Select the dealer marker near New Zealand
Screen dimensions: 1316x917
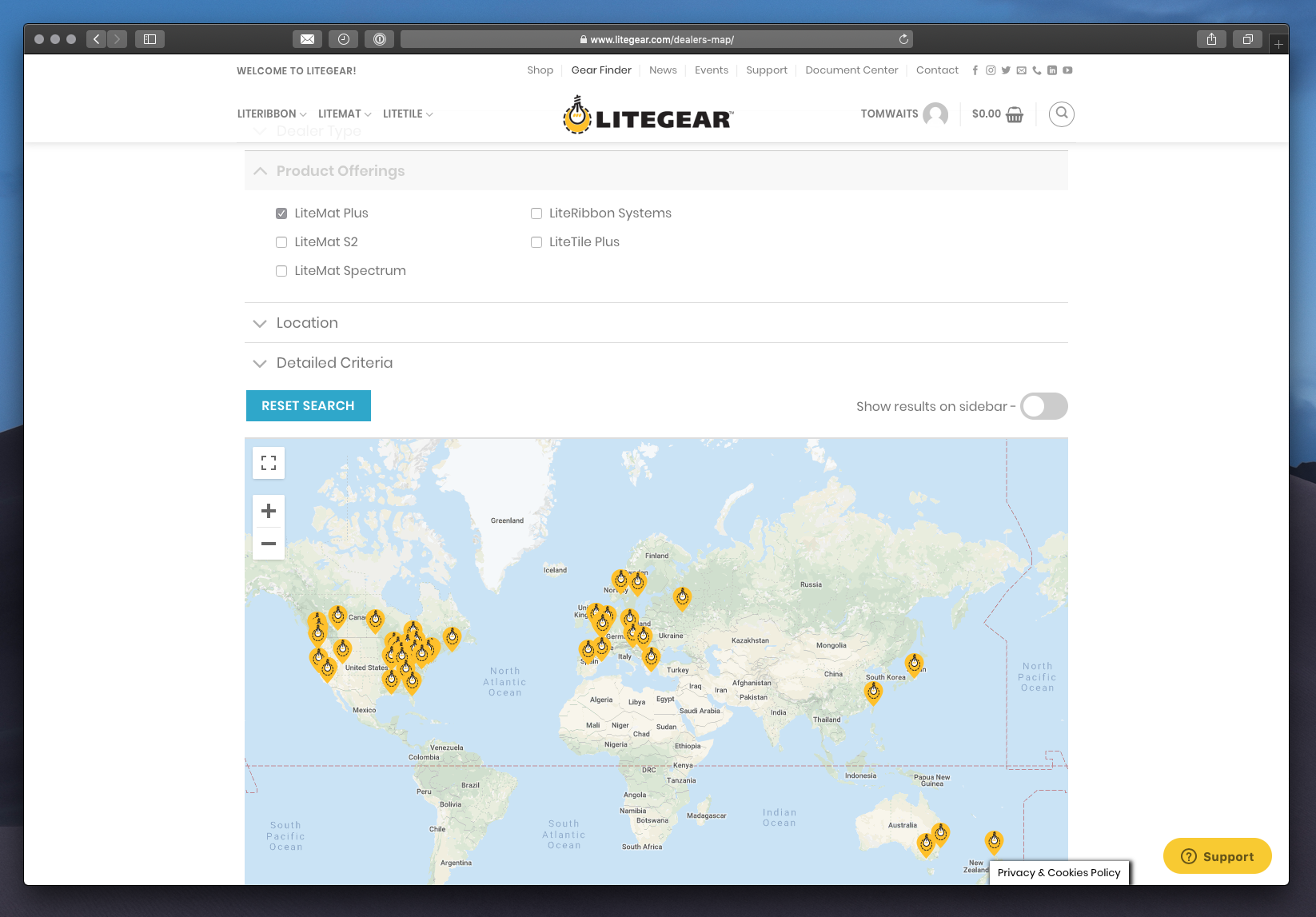(x=994, y=841)
